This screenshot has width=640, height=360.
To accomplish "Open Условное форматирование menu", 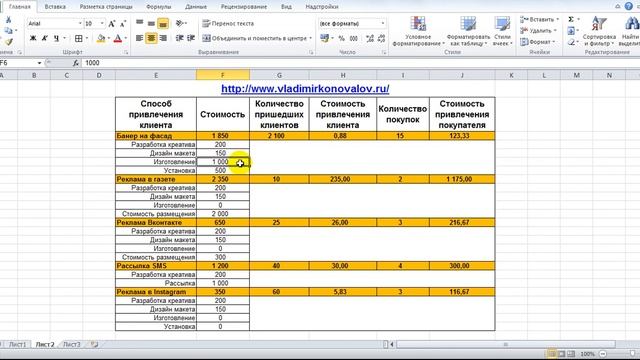I will tap(418, 31).
